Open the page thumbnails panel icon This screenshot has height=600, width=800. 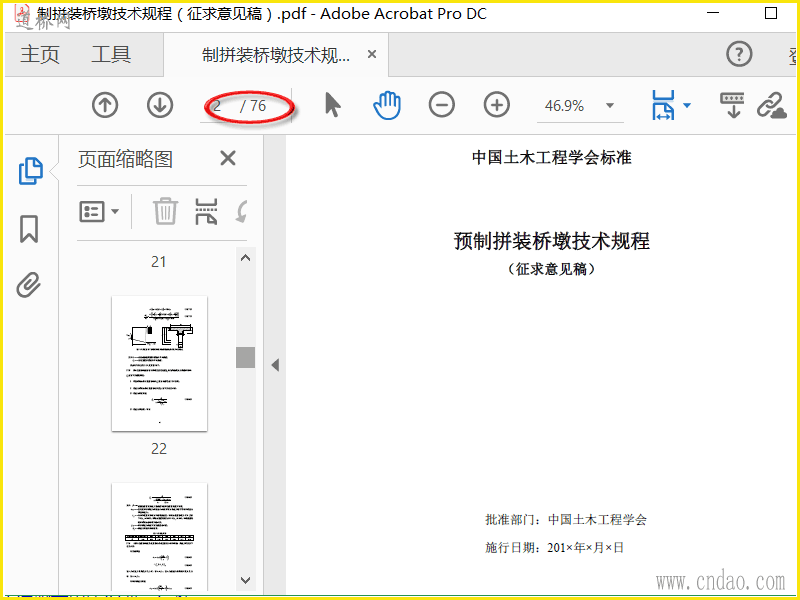31,171
